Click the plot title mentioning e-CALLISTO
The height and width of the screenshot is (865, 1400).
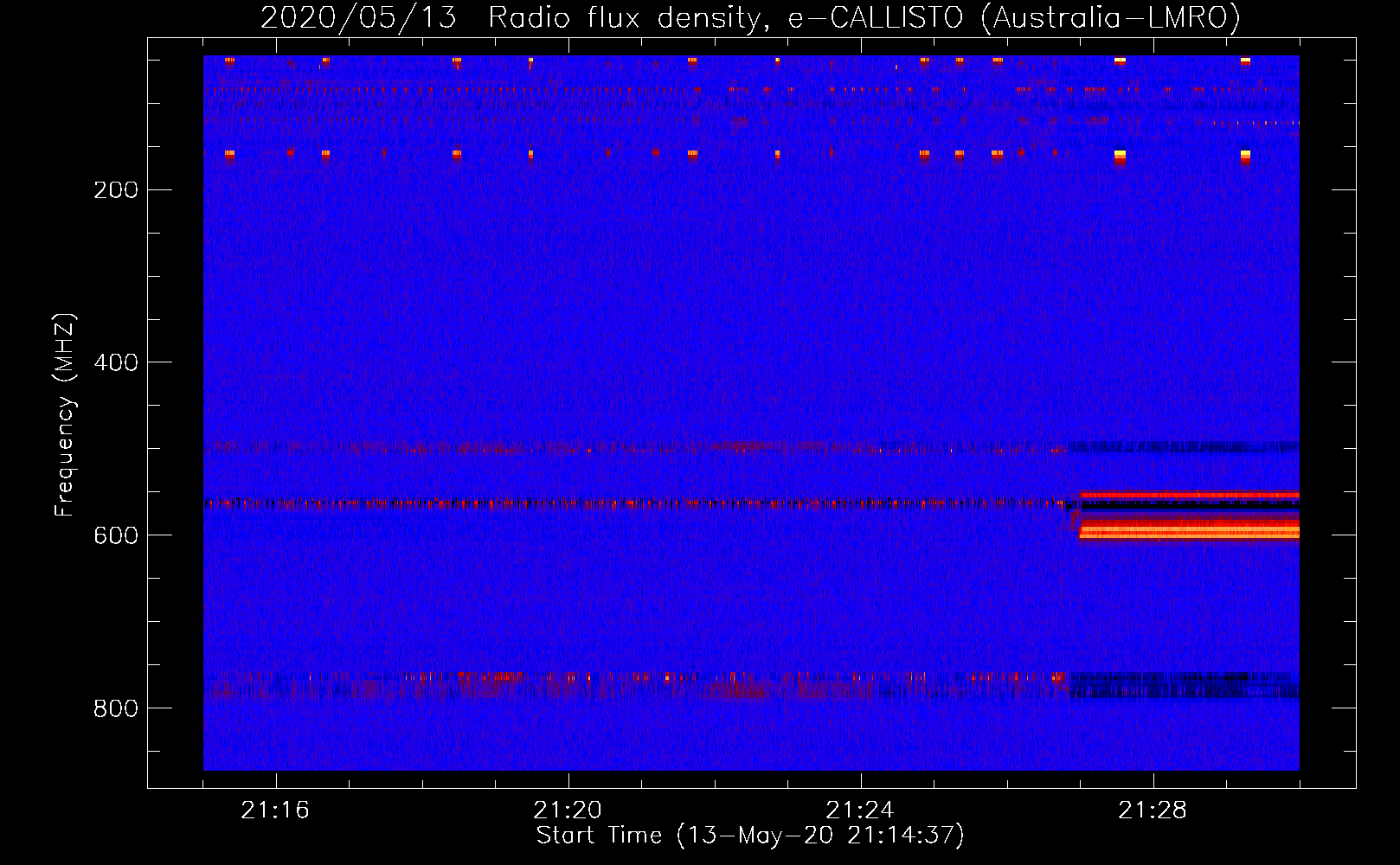pos(750,17)
